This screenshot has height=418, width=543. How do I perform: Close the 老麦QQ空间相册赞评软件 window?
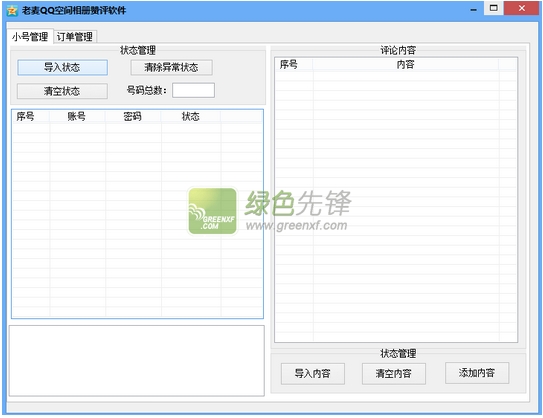tap(521, 8)
